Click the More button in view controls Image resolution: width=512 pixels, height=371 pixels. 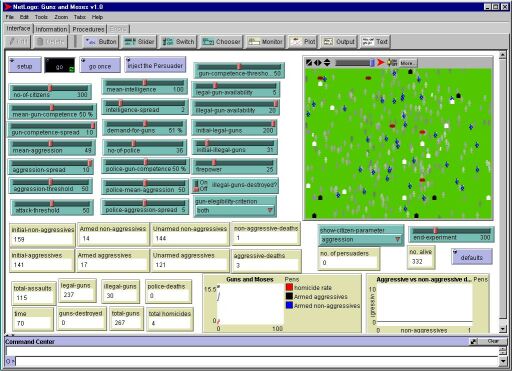[407, 63]
